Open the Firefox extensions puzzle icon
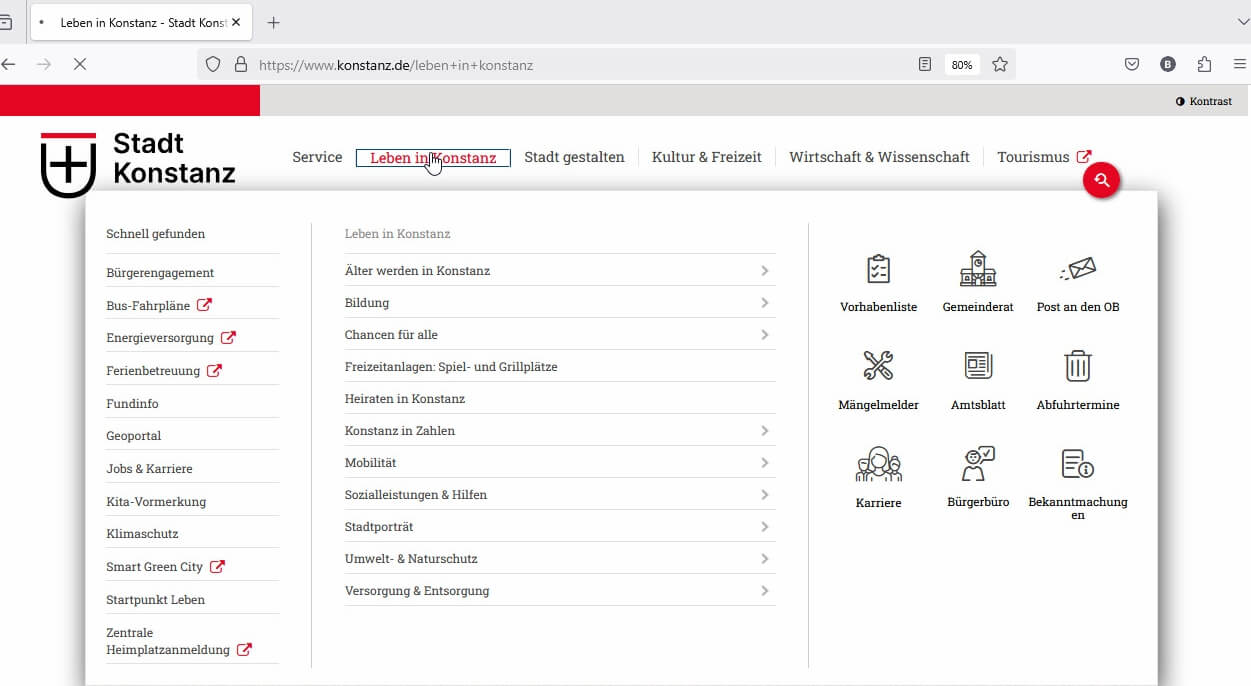Viewport: 1251px width, 686px height. coord(1204,64)
